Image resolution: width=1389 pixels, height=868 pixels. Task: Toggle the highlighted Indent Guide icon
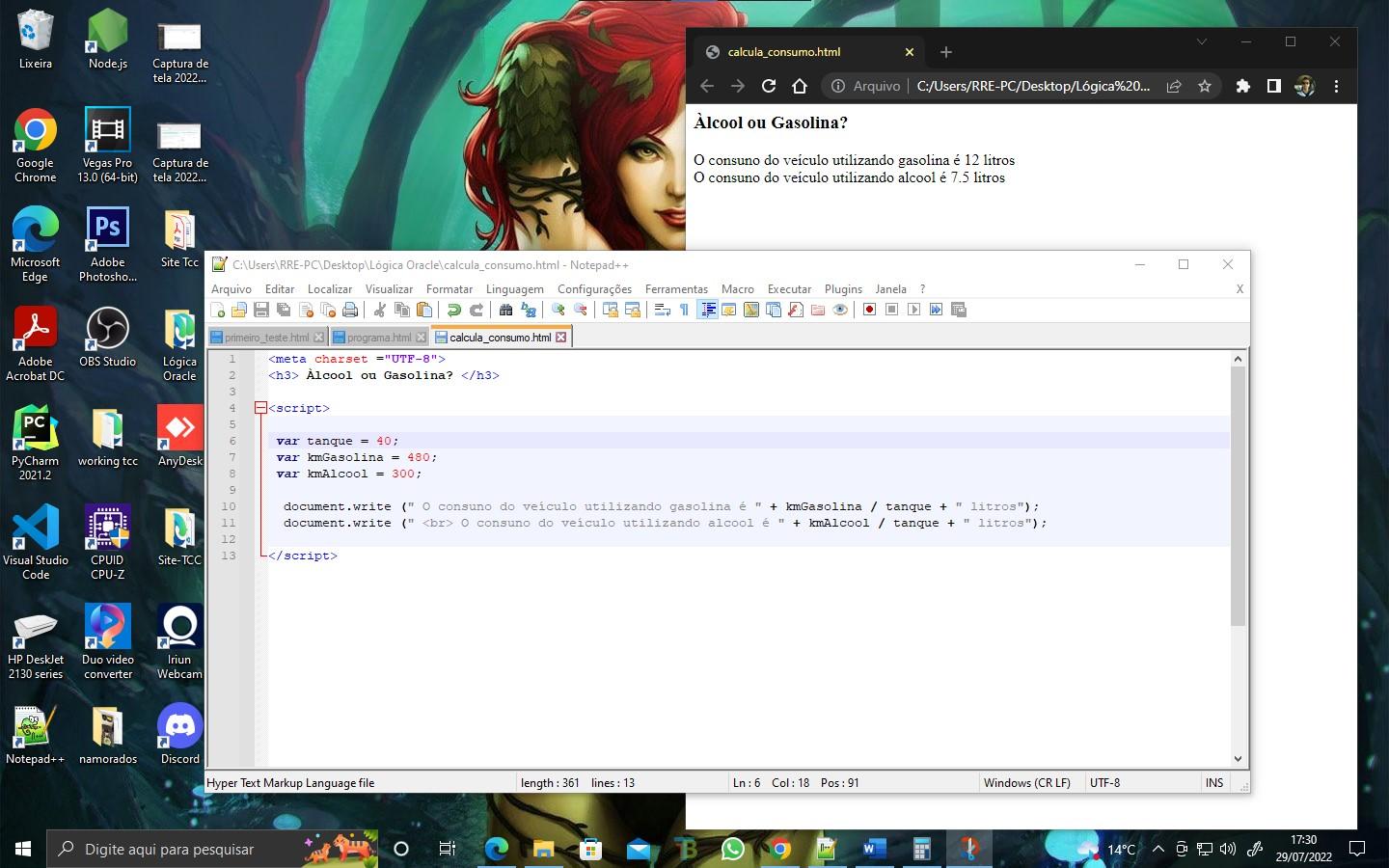tap(707, 310)
